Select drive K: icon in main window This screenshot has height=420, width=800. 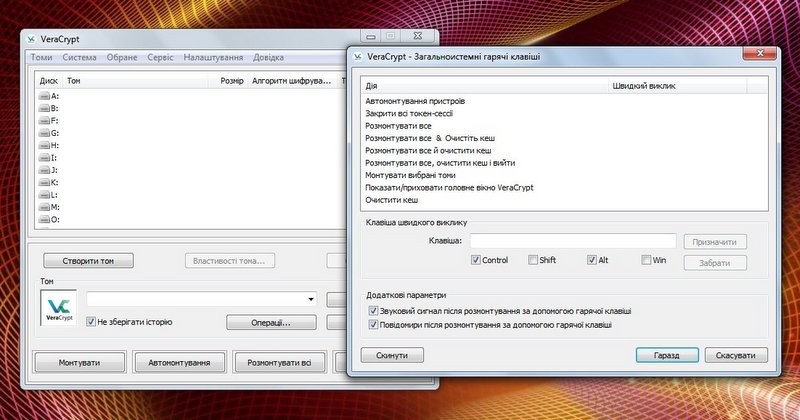click(x=44, y=182)
